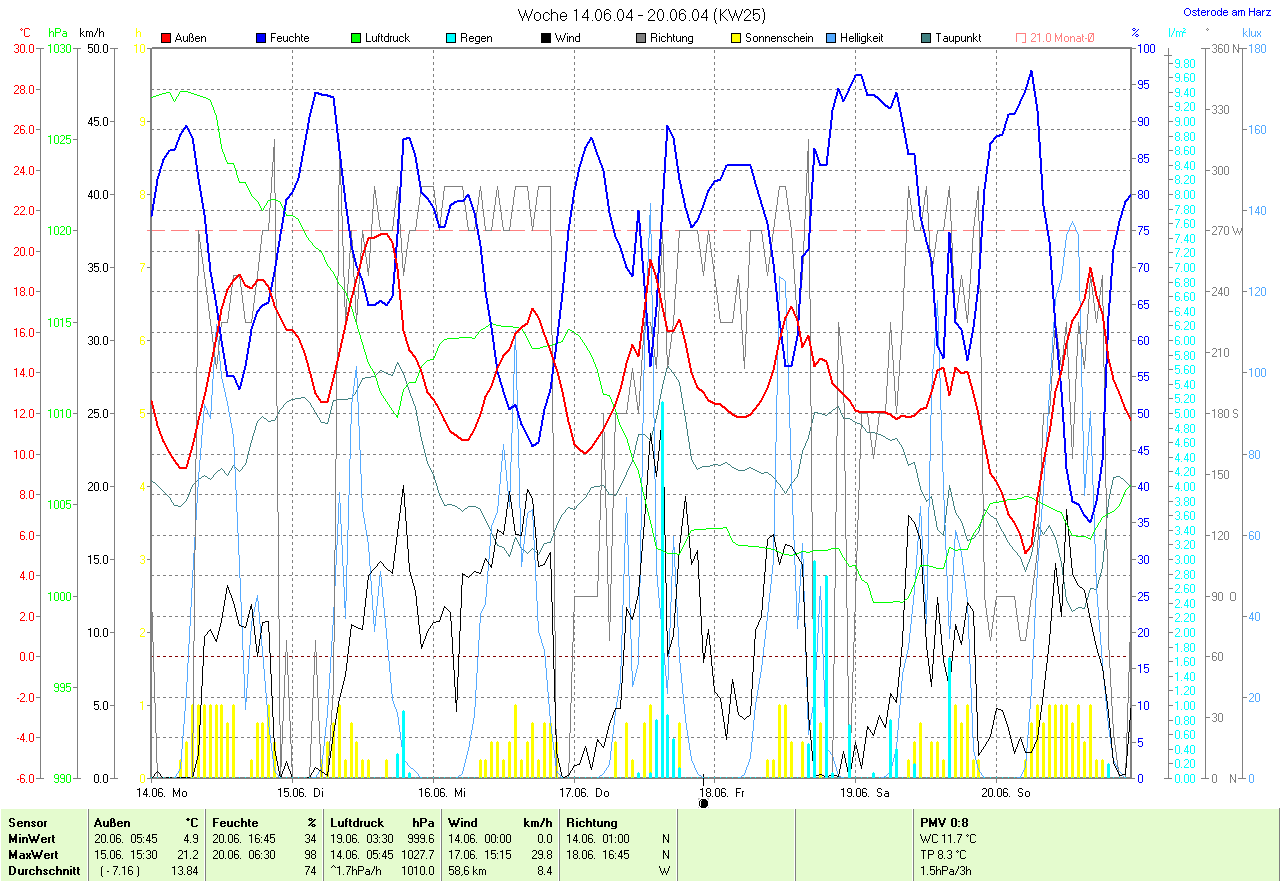Click the yellow Sonnenschein legend swatch

(x=736, y=38)
